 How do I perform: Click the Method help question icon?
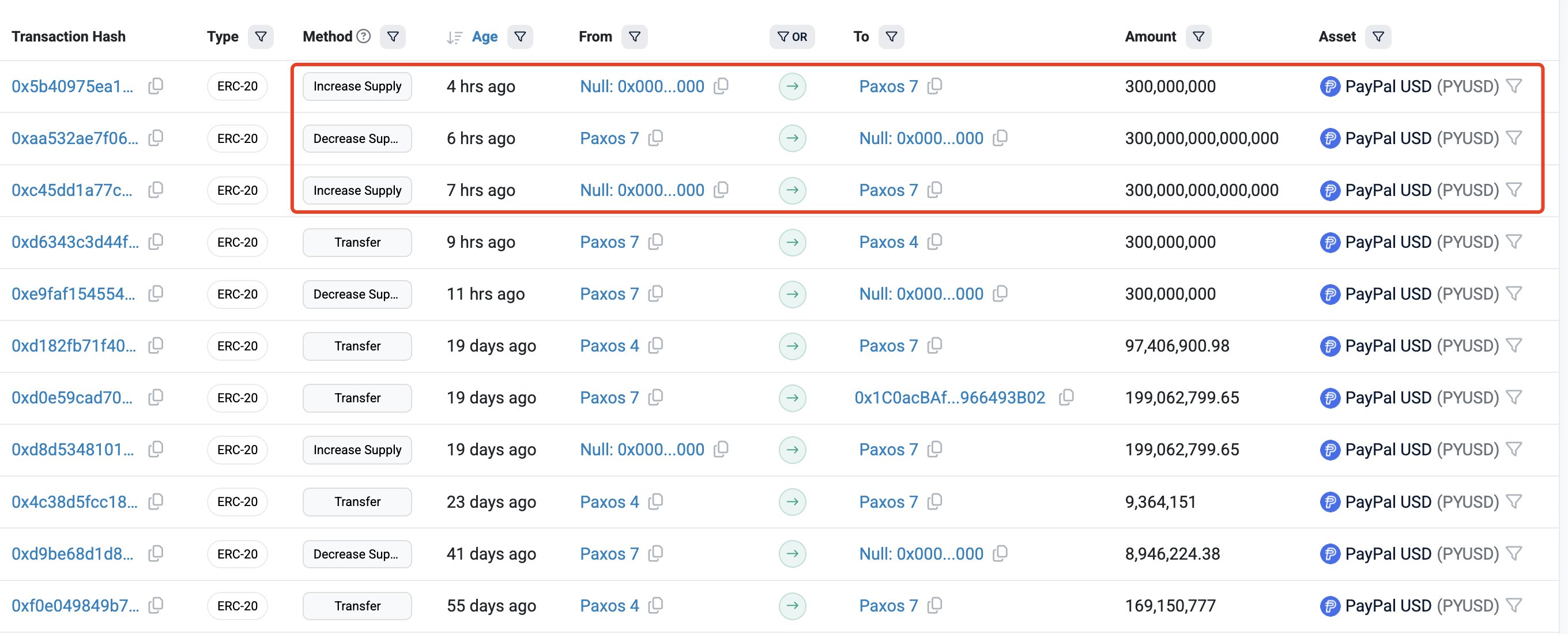point(363,36)
